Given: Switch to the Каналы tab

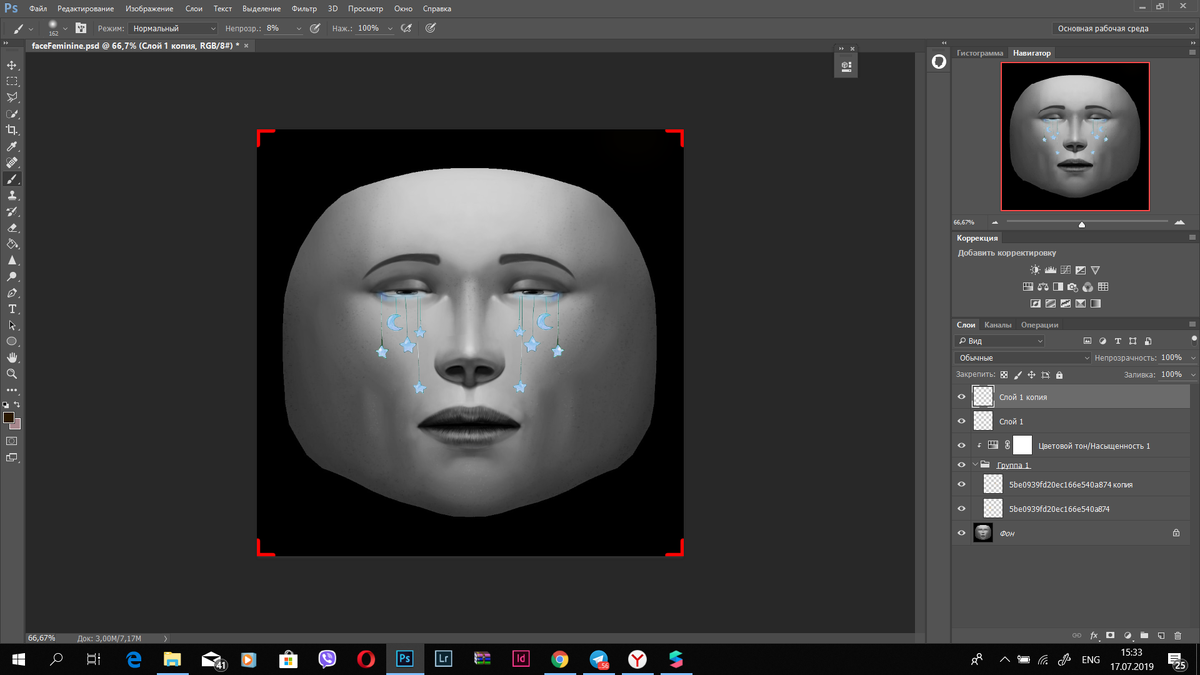Looking at the screenshot, I should coord(998,325).
